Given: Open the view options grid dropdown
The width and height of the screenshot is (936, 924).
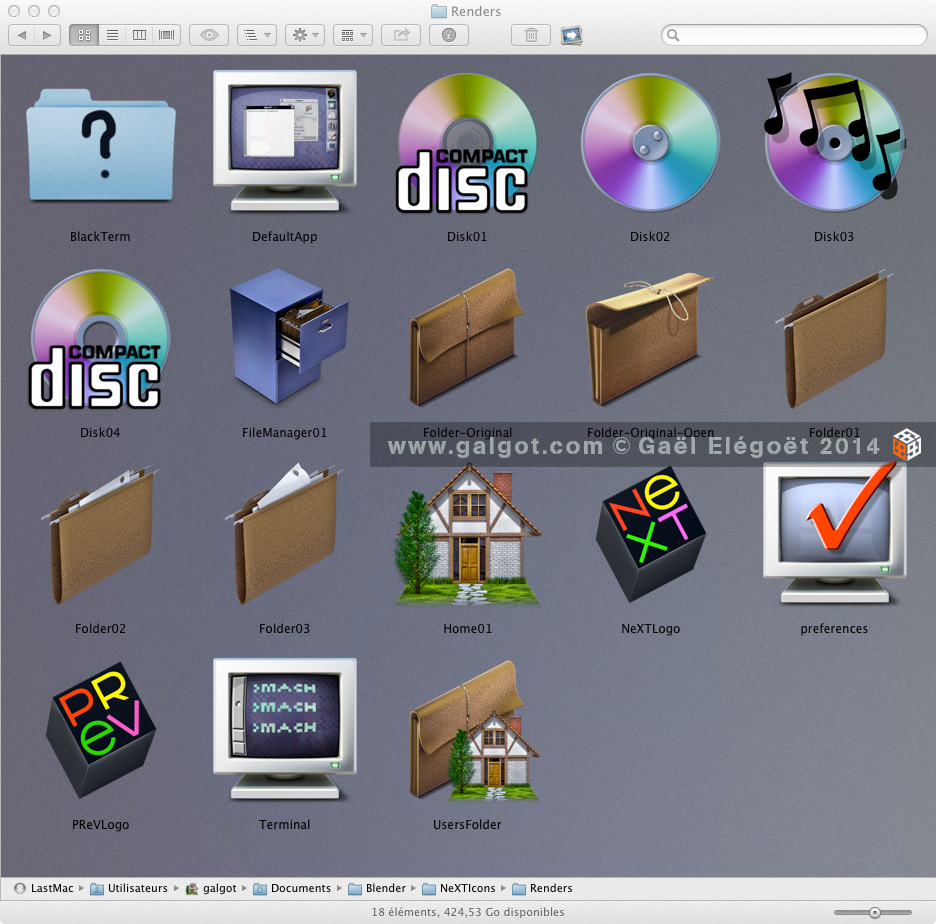Looking at the screenshot, I should click(x=352, y=35).
